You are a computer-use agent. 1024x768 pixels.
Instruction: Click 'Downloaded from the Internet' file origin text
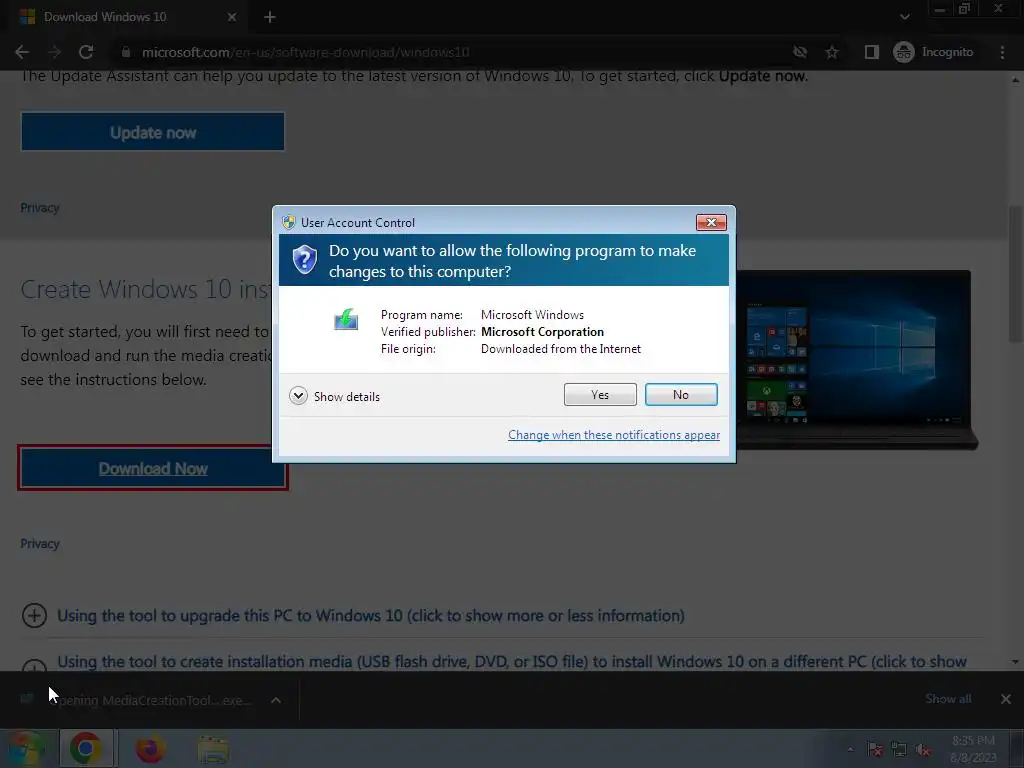(x=561, y=349)
